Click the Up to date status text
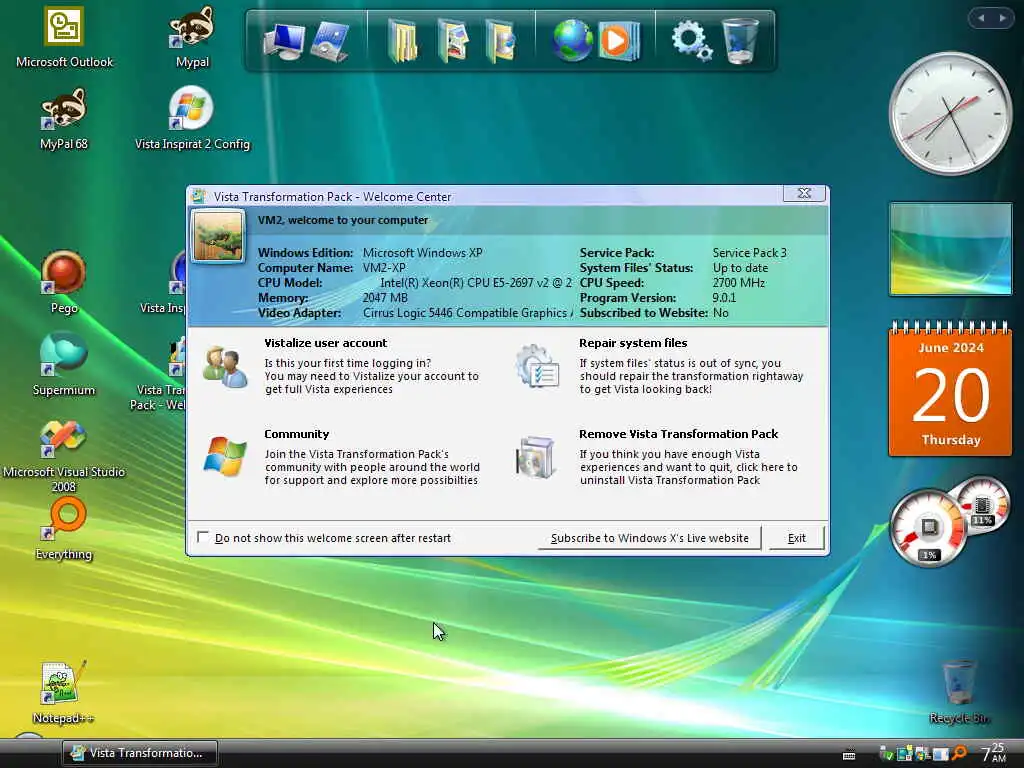Screen dimensions: 1024x768 [x=740, y=268]
